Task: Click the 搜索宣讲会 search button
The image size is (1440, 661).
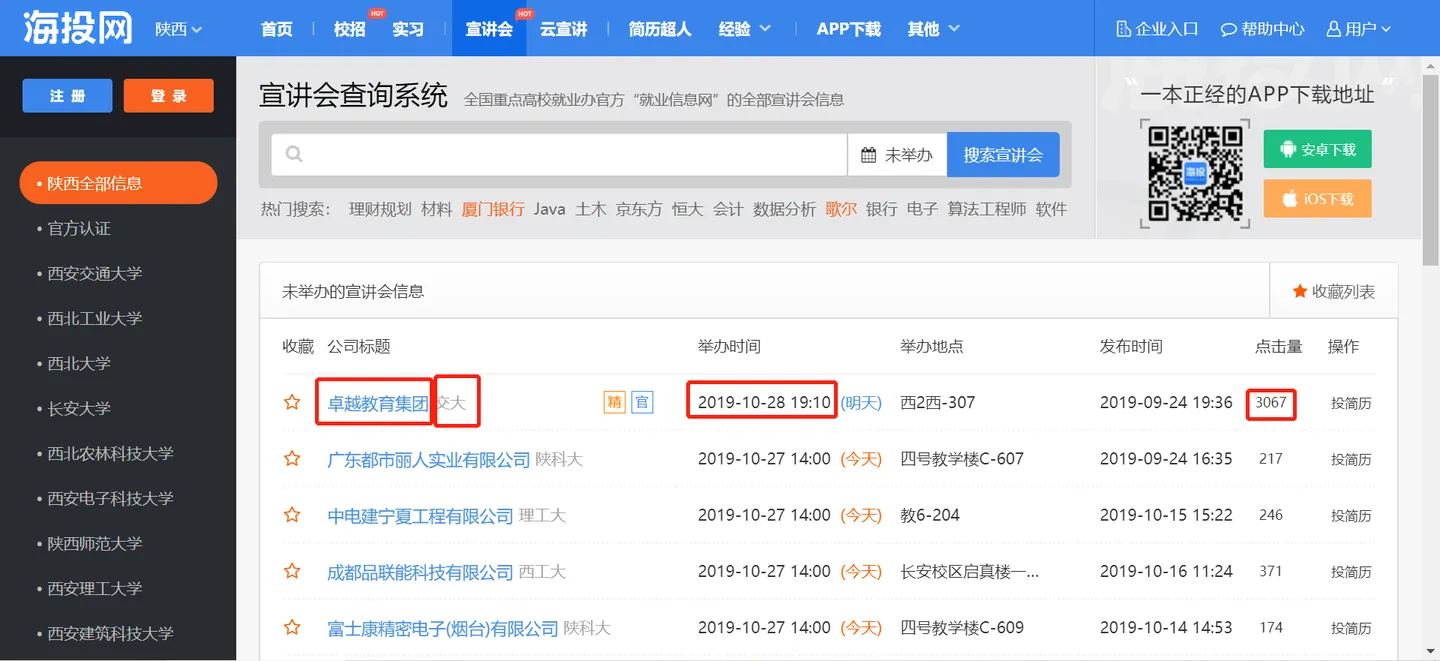Action: (x=1003, y=154)
